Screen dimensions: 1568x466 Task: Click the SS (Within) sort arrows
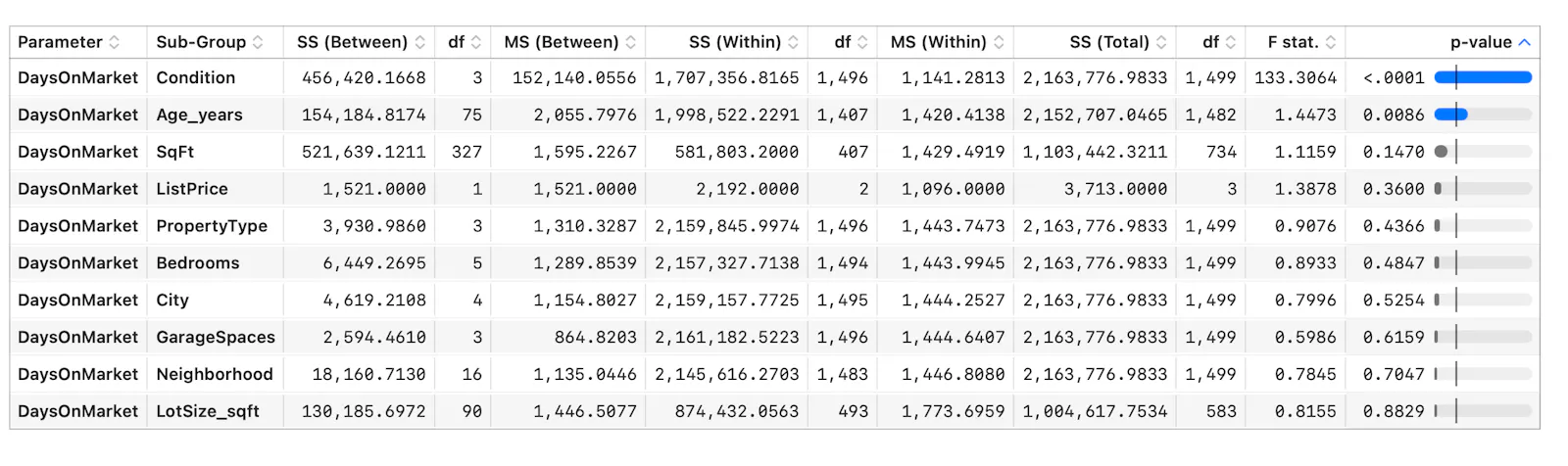click(x=793, y=42)
